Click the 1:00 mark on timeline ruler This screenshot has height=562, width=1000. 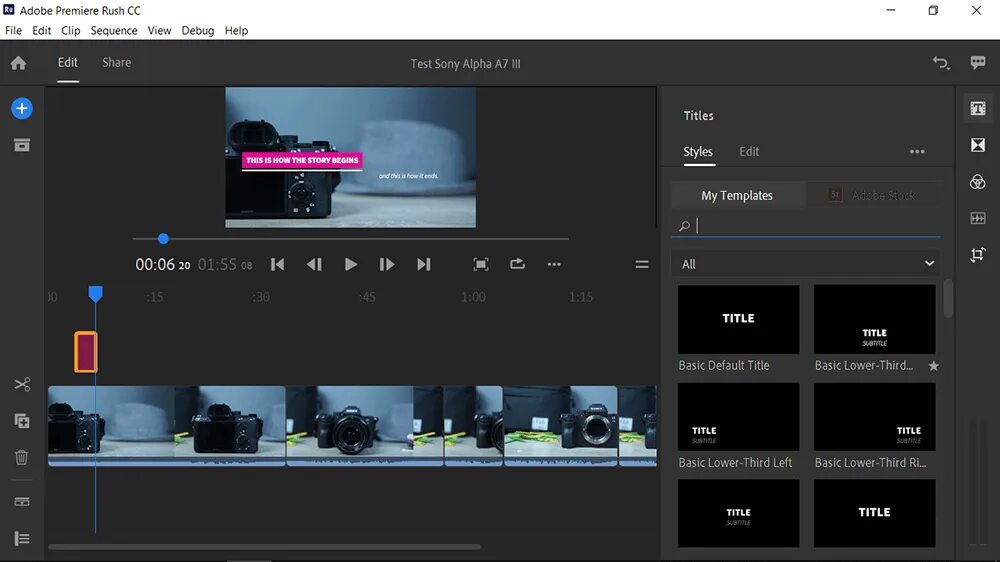coord(473,297)
